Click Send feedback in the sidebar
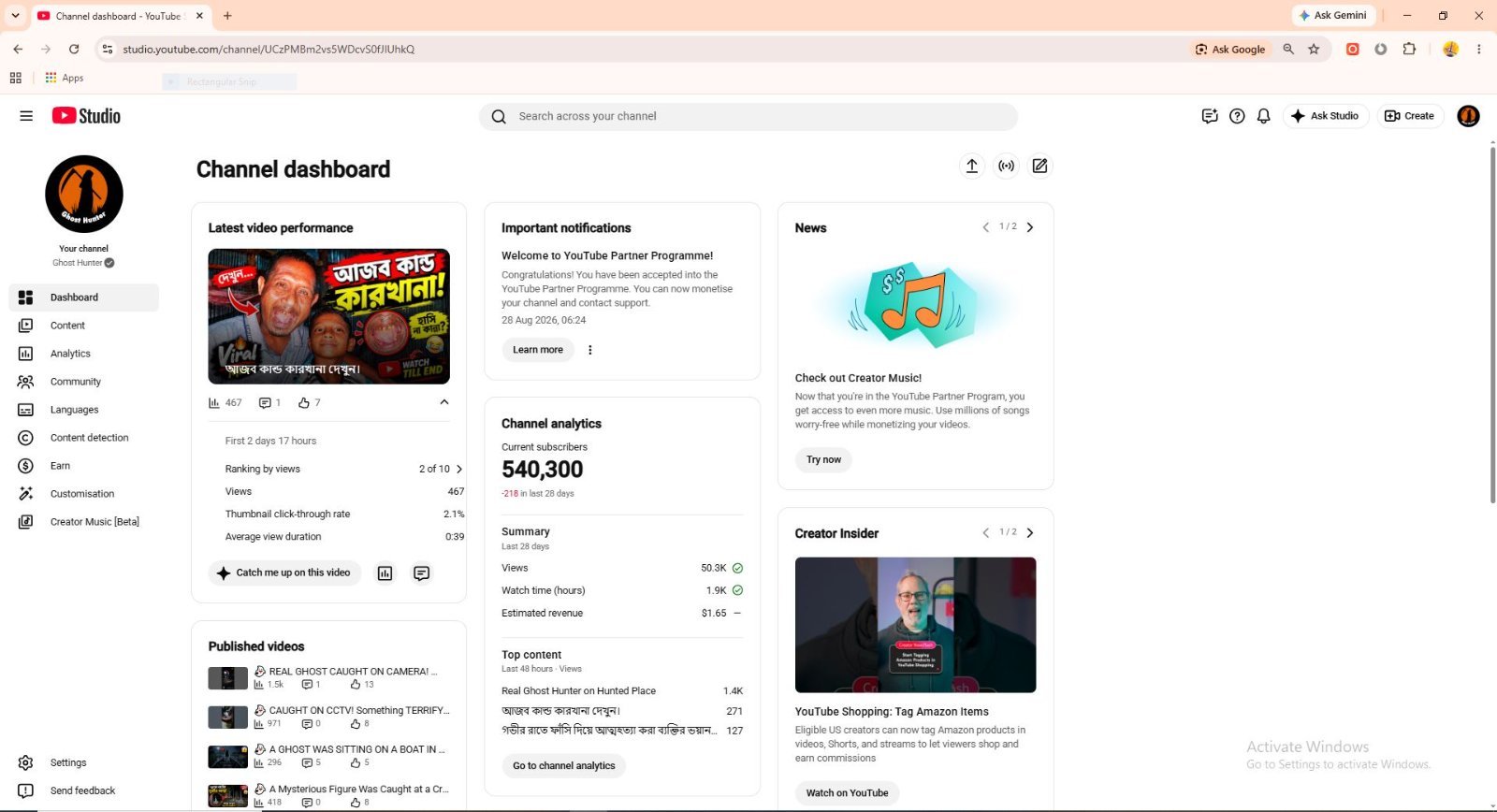The image size is (1497, 812). tap(84, 790)
